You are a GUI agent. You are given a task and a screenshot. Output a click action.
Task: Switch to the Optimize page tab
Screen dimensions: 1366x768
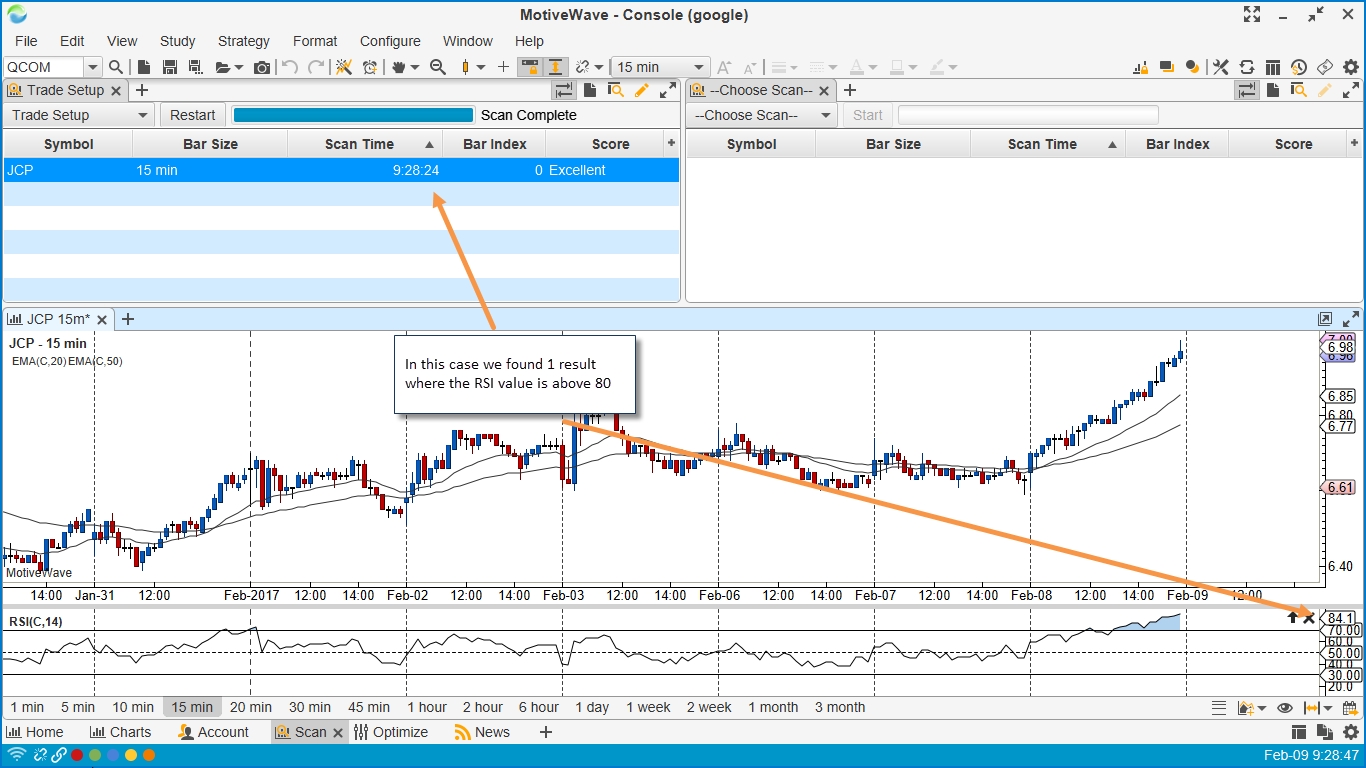click(391, 732)
